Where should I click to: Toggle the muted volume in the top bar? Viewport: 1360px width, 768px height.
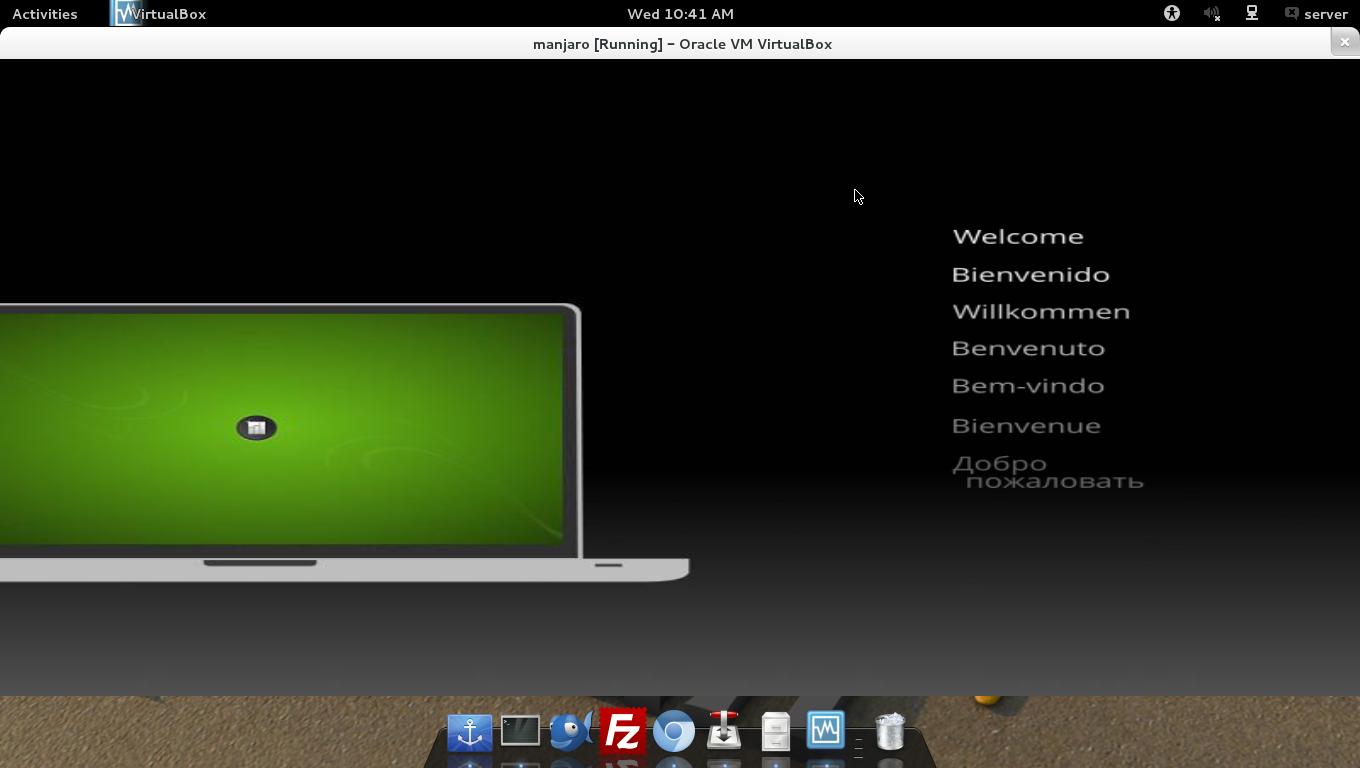tap(1211, 13)
